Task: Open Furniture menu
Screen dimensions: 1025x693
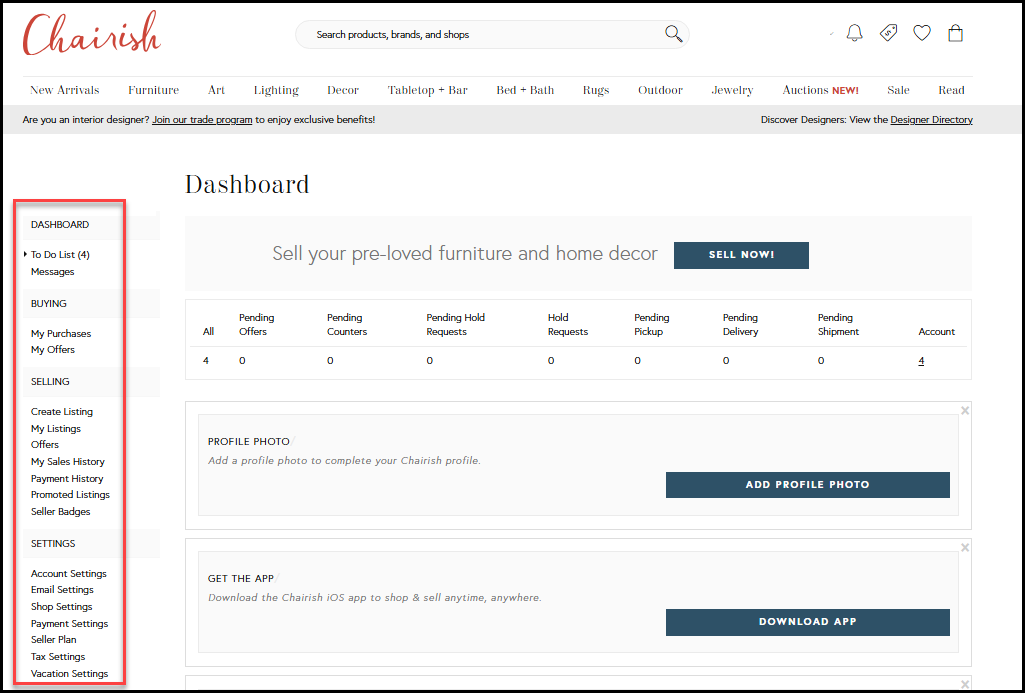Action: pos(154,90)
